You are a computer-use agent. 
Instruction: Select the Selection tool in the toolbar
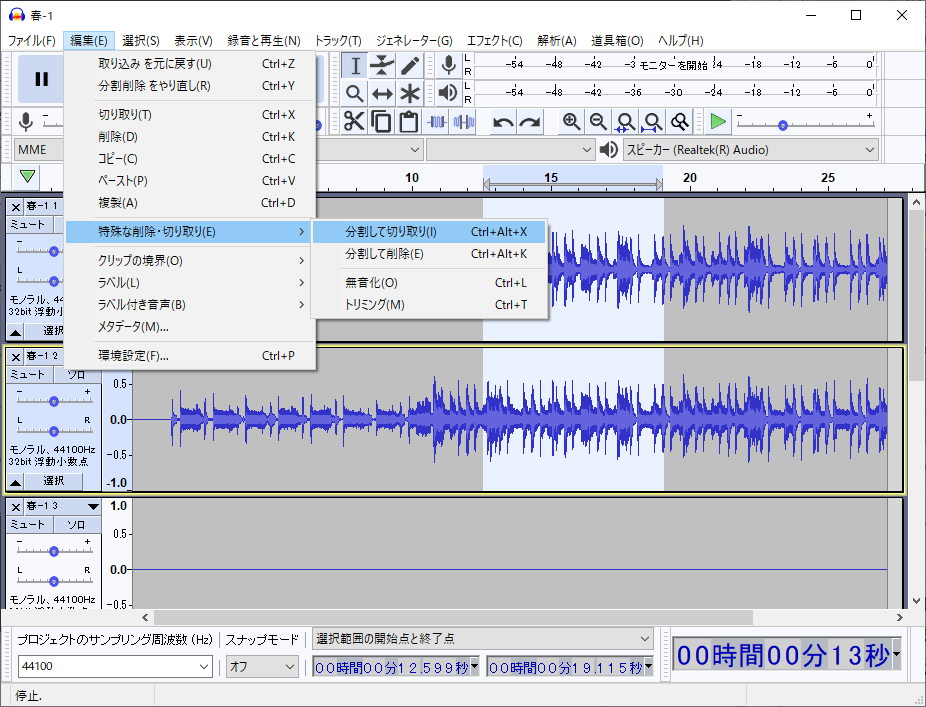point(355,65)
